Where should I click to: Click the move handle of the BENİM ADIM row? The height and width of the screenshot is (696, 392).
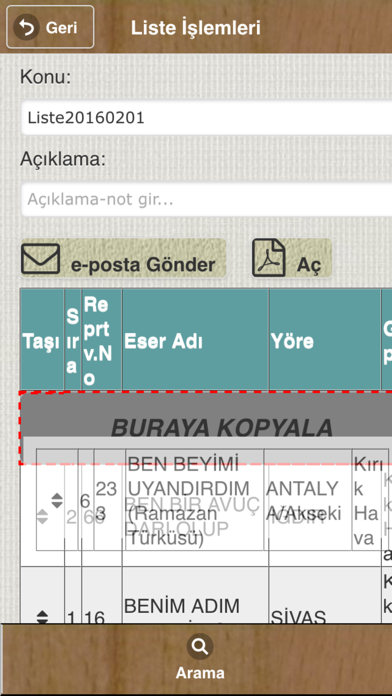(x=42, y=616)
